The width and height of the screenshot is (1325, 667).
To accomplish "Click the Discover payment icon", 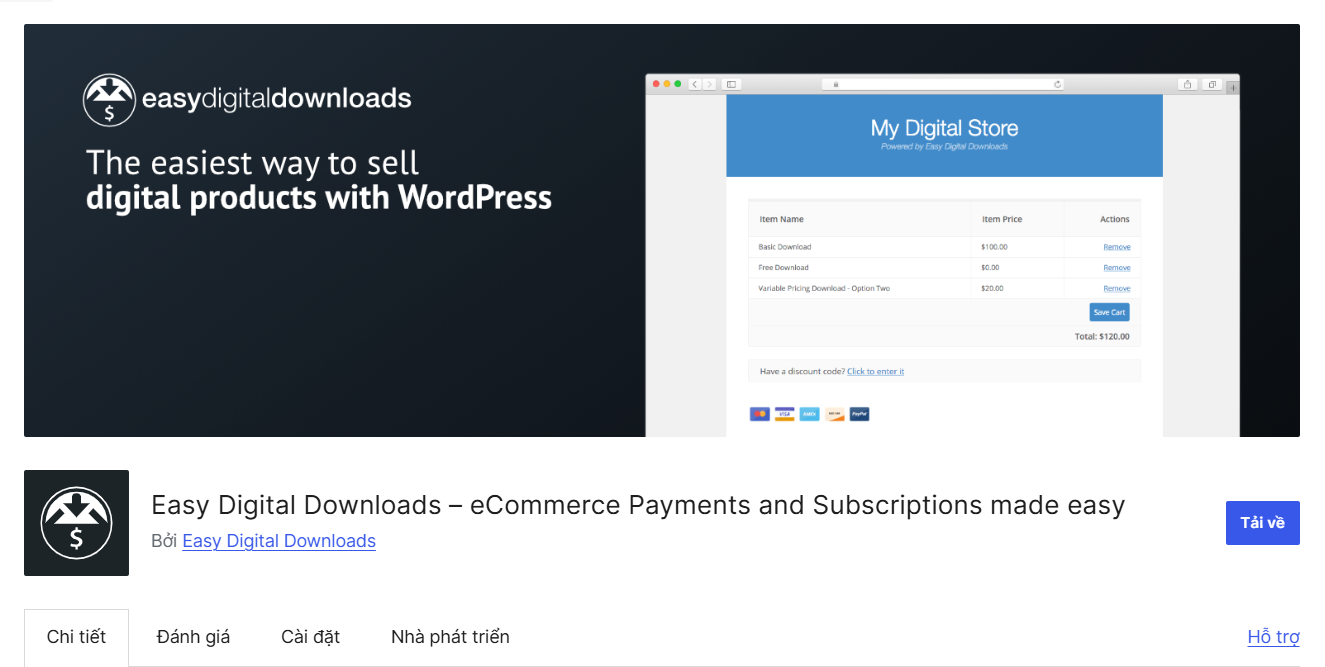I will click(x=834, y=414).
